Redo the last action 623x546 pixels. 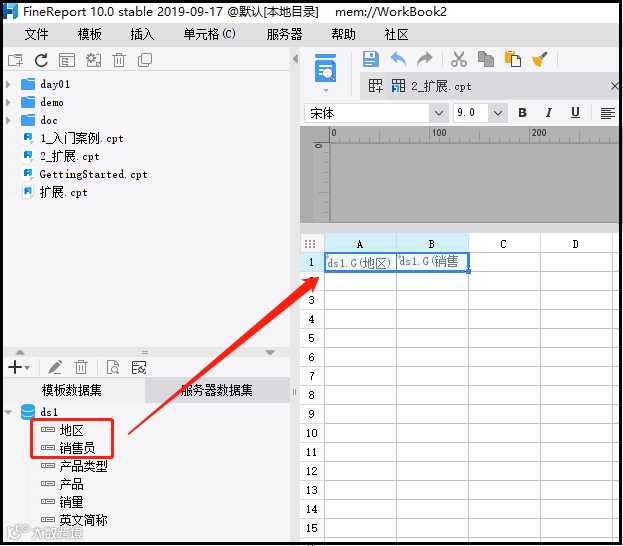click(x=425, y=59)
